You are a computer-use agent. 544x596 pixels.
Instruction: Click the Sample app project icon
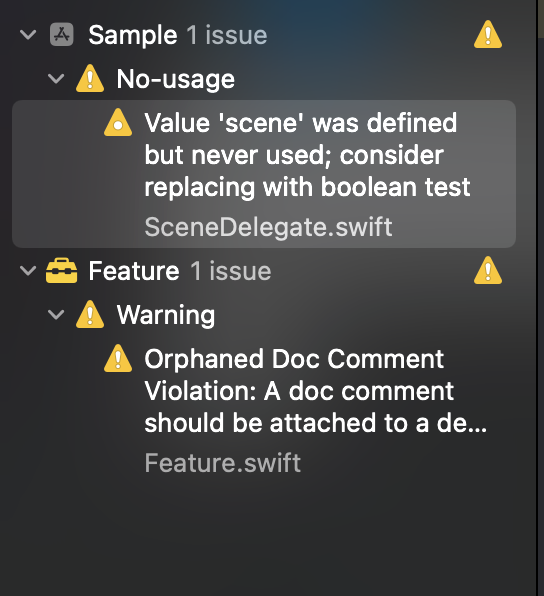62,35
